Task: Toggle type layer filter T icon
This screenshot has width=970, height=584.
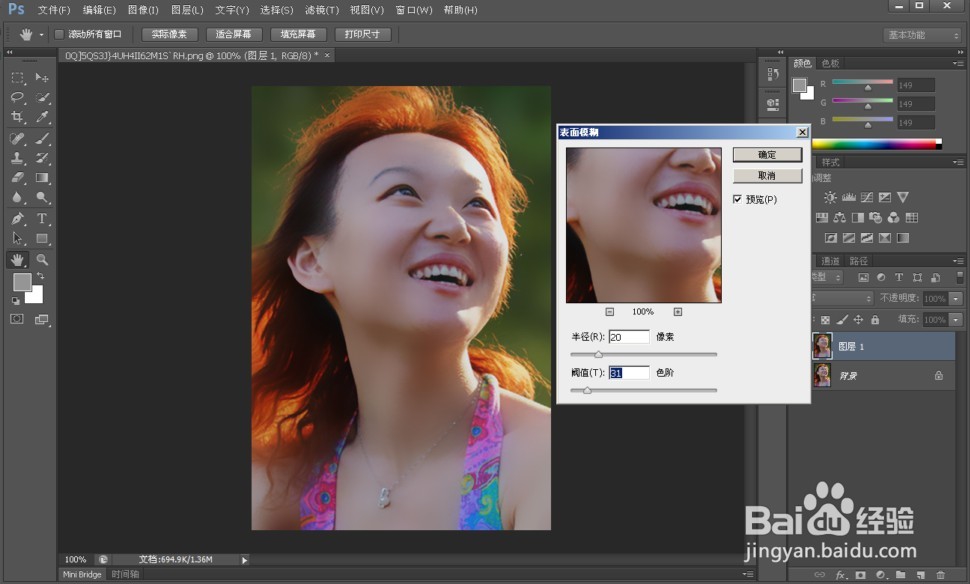Action: pos(899,278)
